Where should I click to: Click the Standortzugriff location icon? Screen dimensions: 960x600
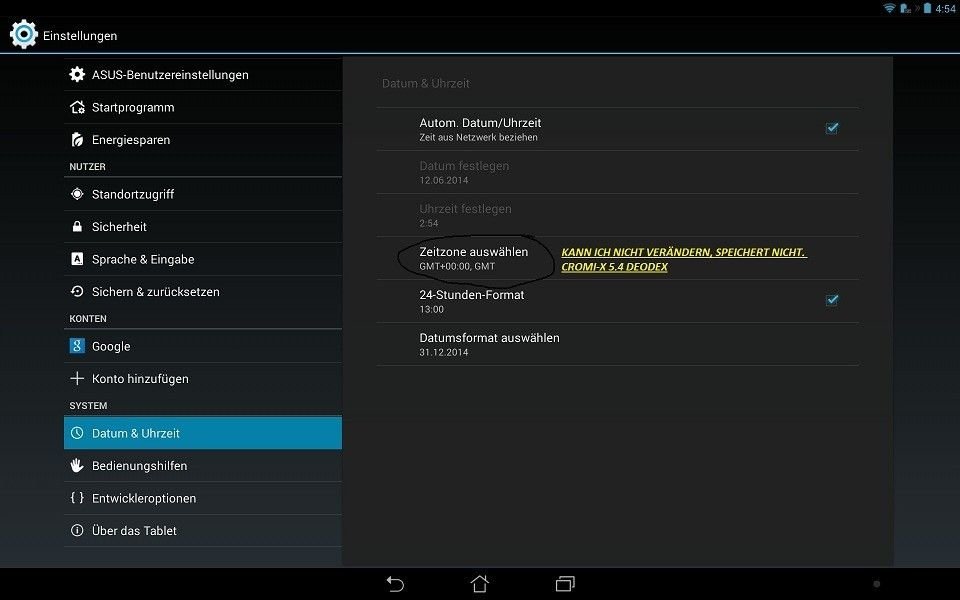point(77,194)
